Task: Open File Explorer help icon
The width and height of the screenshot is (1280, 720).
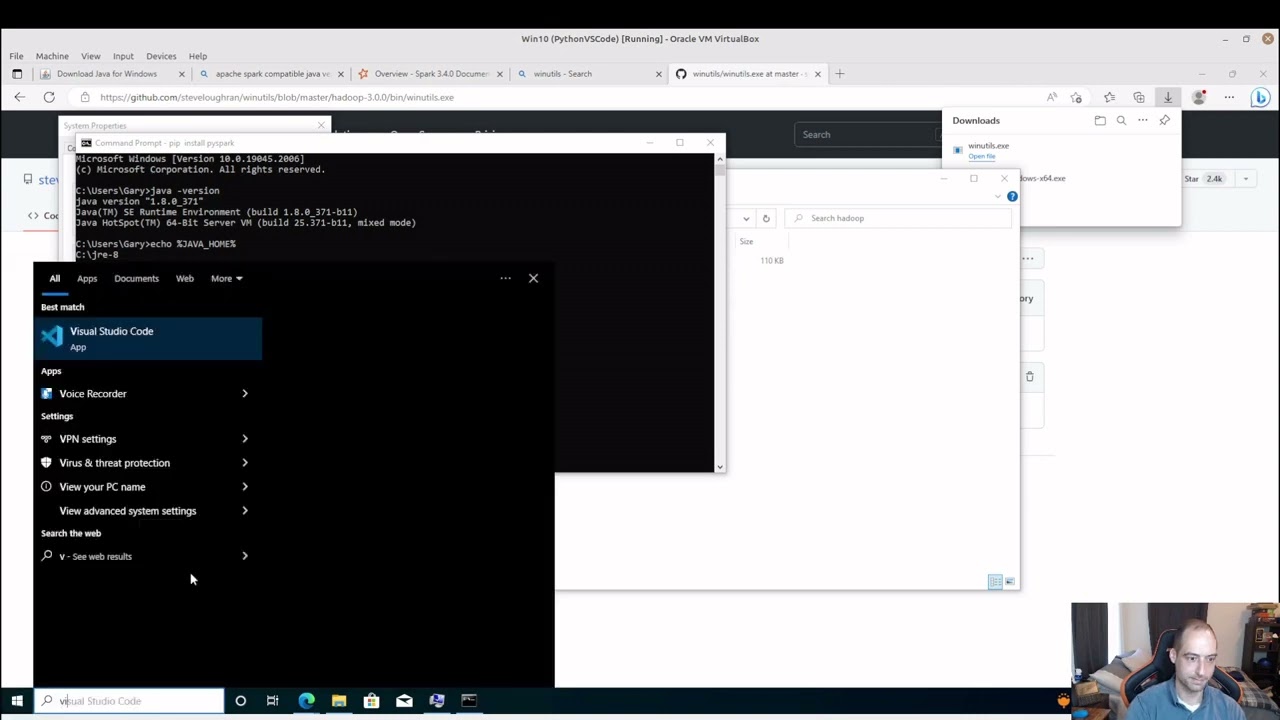Action: point(1012,196)
